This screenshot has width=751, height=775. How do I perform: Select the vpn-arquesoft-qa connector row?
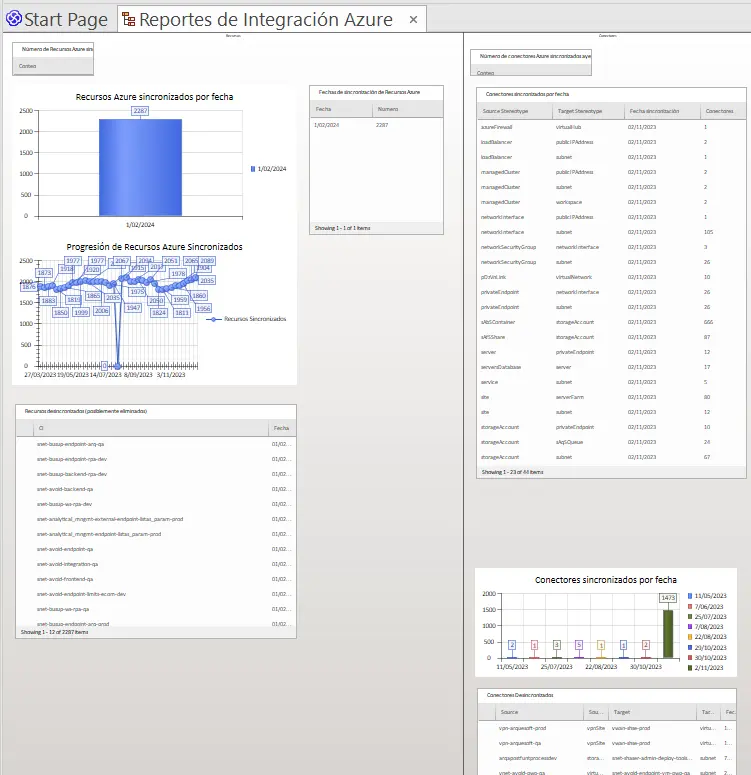(x=607, y=743)
